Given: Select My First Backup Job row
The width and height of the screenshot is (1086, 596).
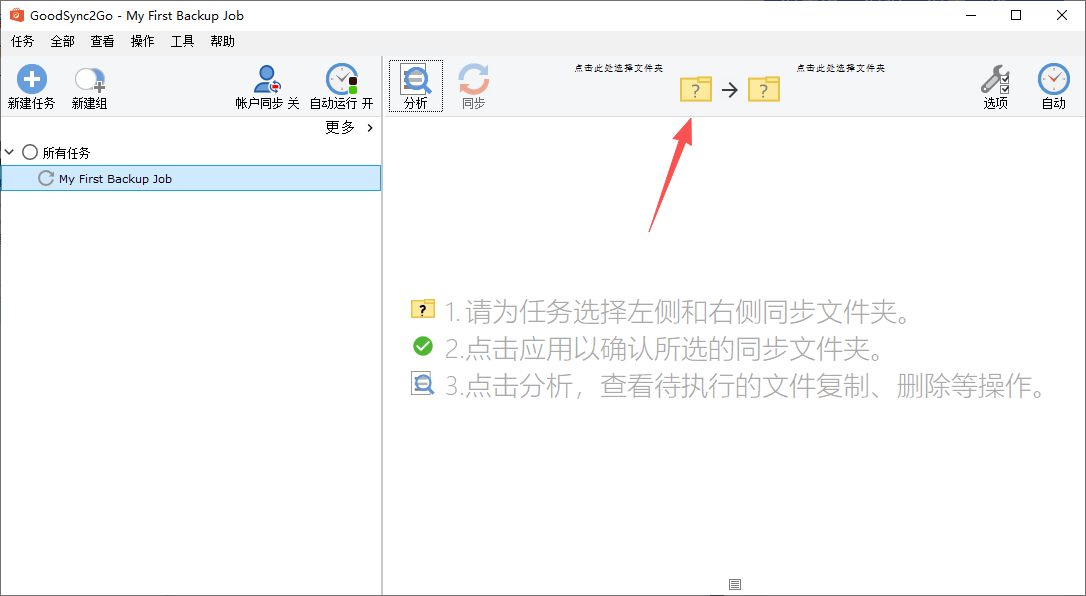Looking at the screenshot, I should 191,178.
